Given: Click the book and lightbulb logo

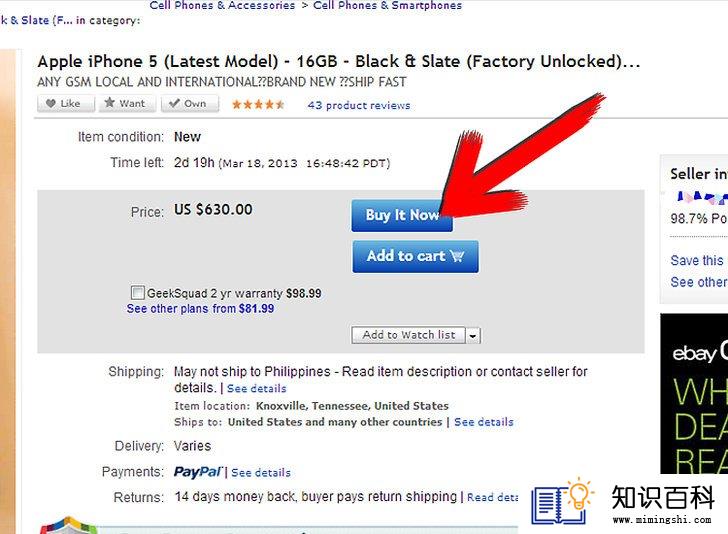Looking at the screenshot, I should [x=563, y=502].
